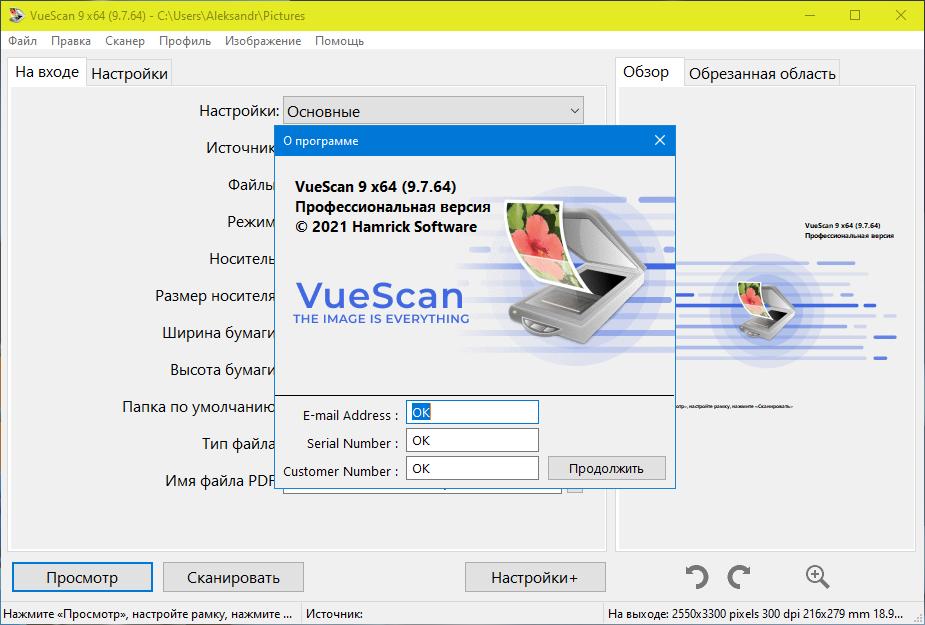Open the Сканер menu
This screenshot has height=625, width=925.
[x=124, y=41]
